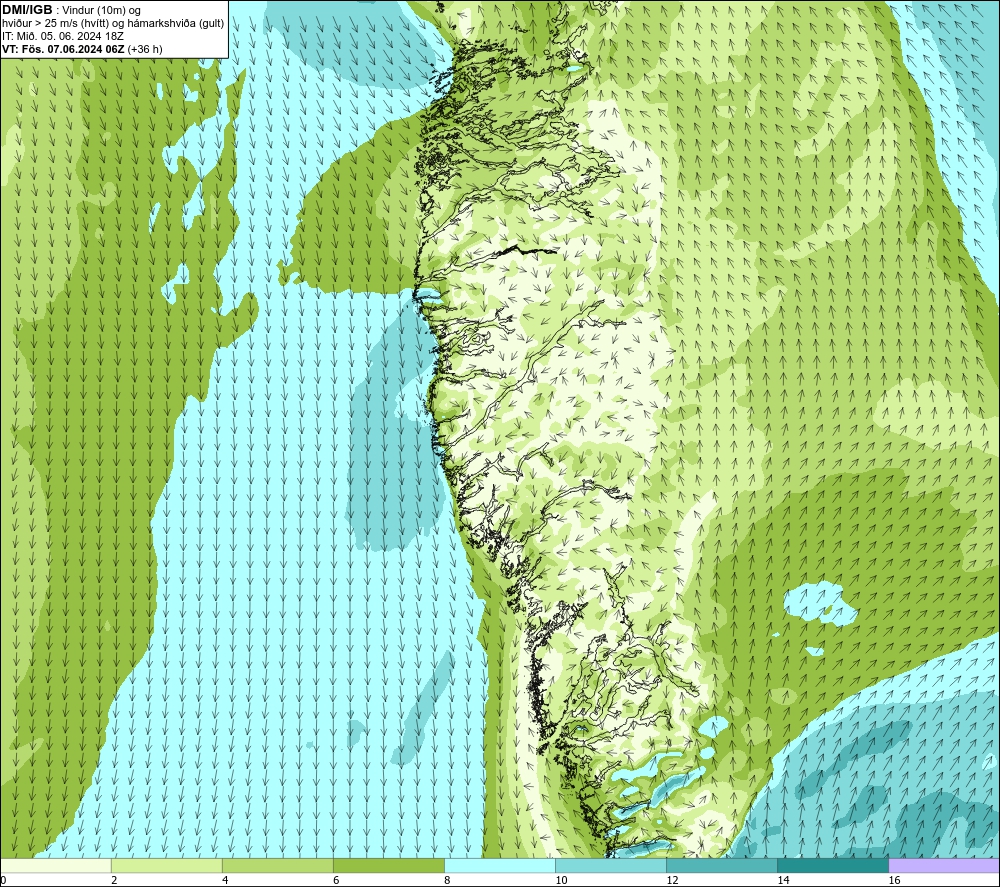The width and height of the screenshot is (1000, 887).
Task: Click the '4' scale label
Action: [x=225, y=880]
